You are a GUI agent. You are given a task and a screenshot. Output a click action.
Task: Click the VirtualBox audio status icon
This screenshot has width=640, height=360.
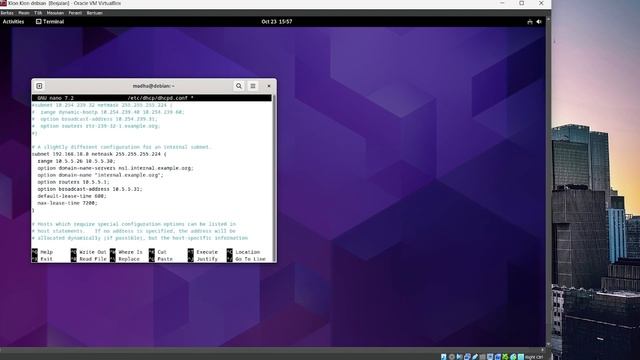coord(460,357)
